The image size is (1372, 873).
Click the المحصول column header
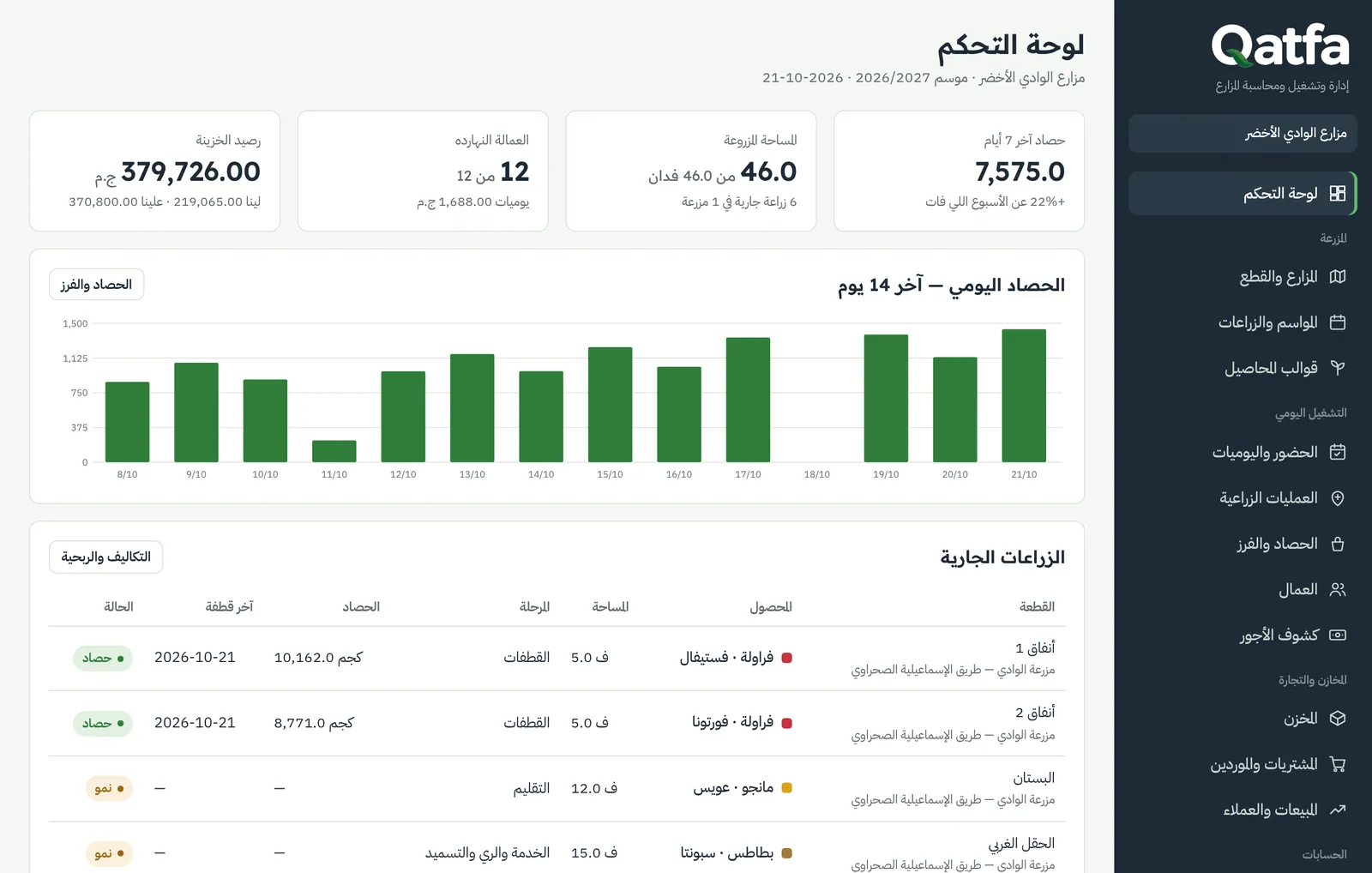(771, 607)
